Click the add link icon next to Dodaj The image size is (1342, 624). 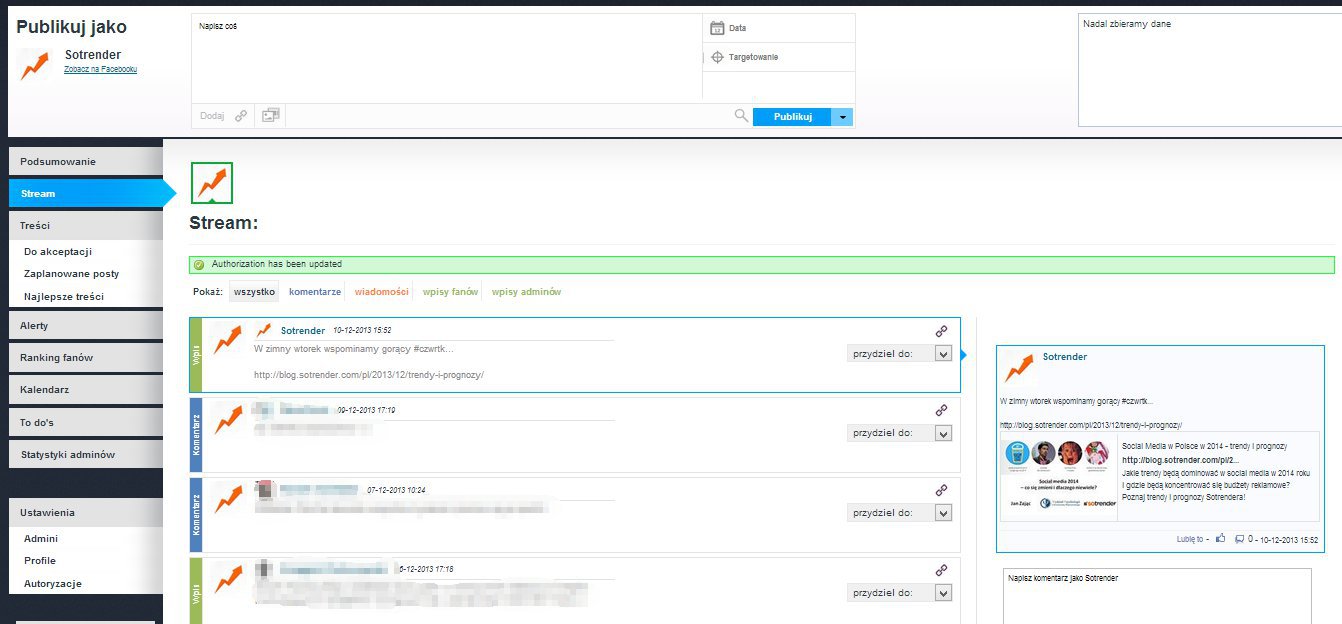coord(241,116)
